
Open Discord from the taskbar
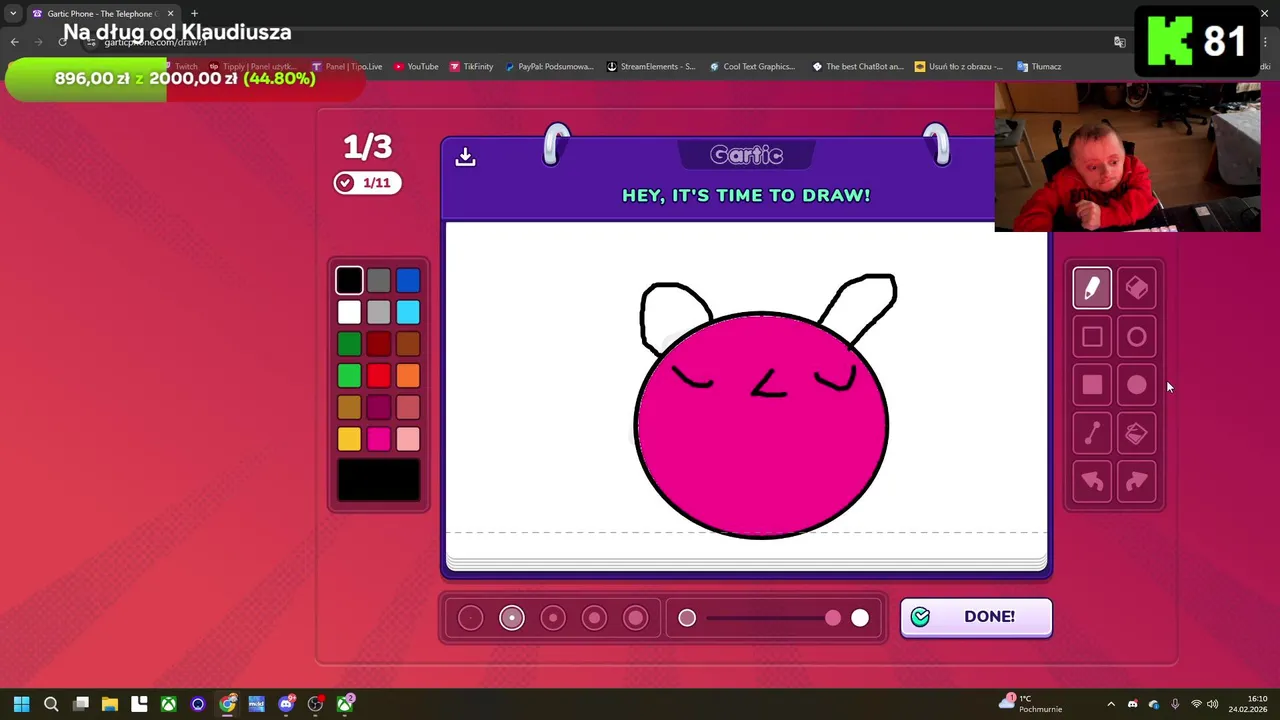pos(287,704)
